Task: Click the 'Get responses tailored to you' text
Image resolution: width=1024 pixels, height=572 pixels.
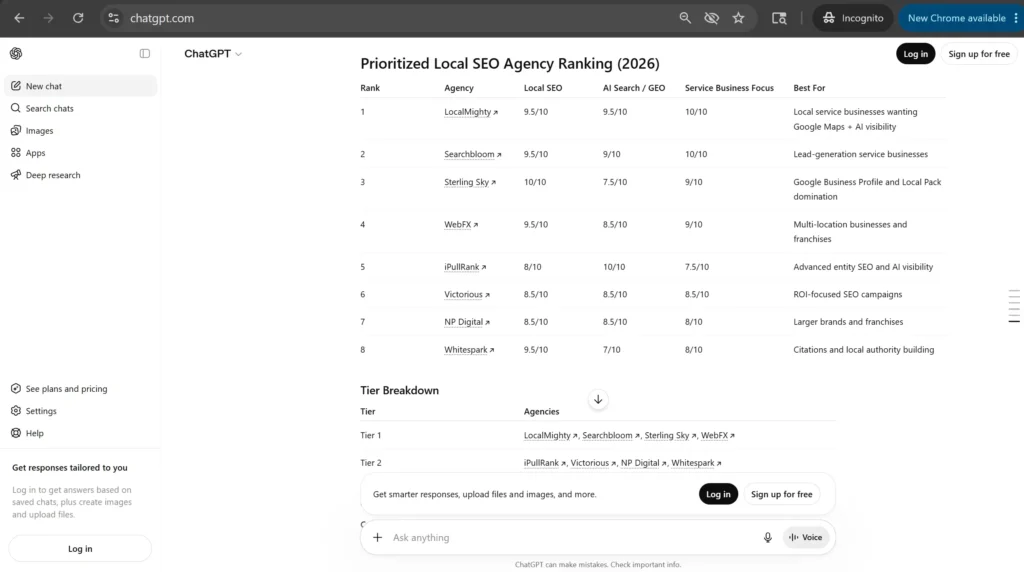Action: [x=70, y=468]
